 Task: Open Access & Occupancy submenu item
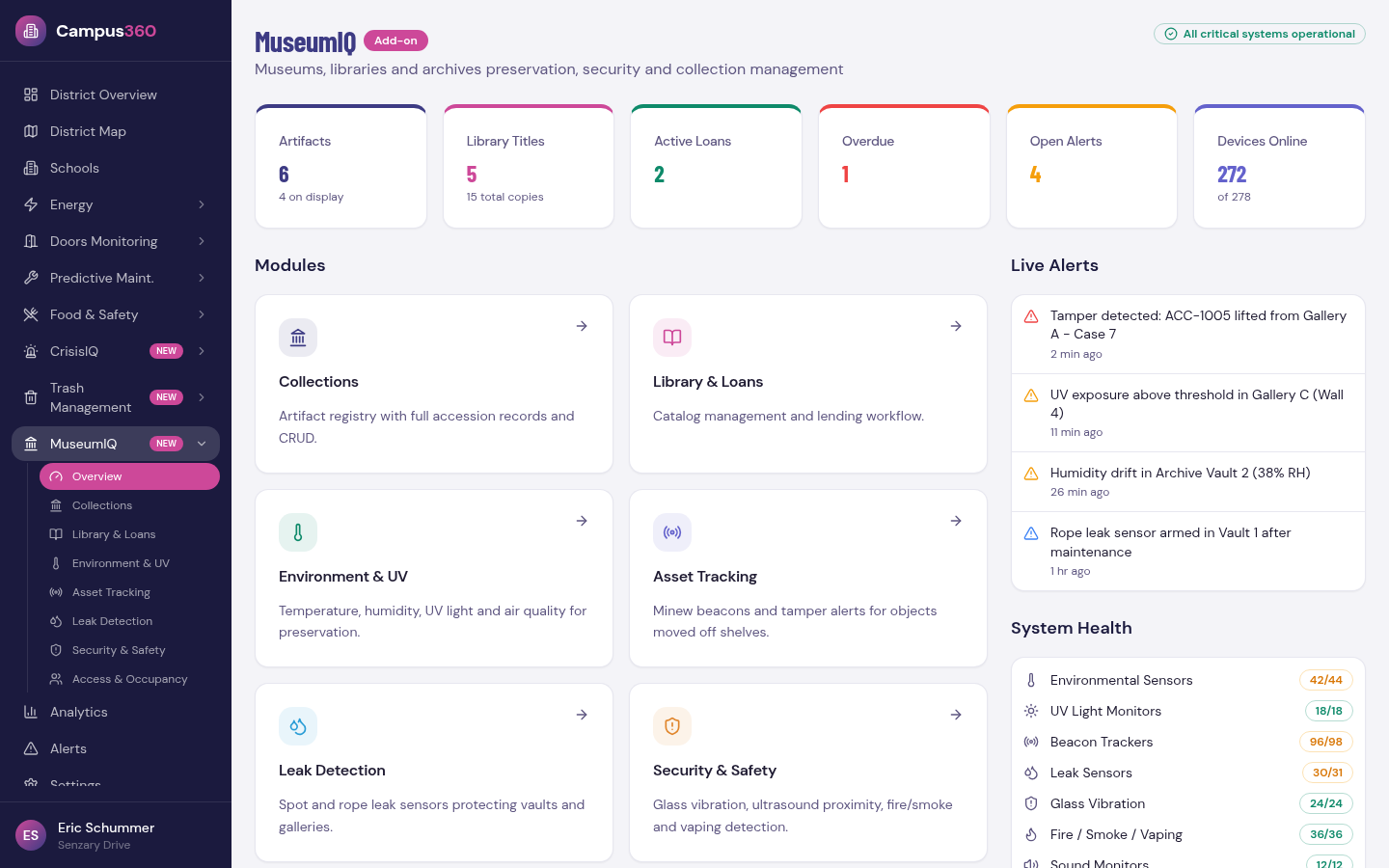tap(129, 679)
